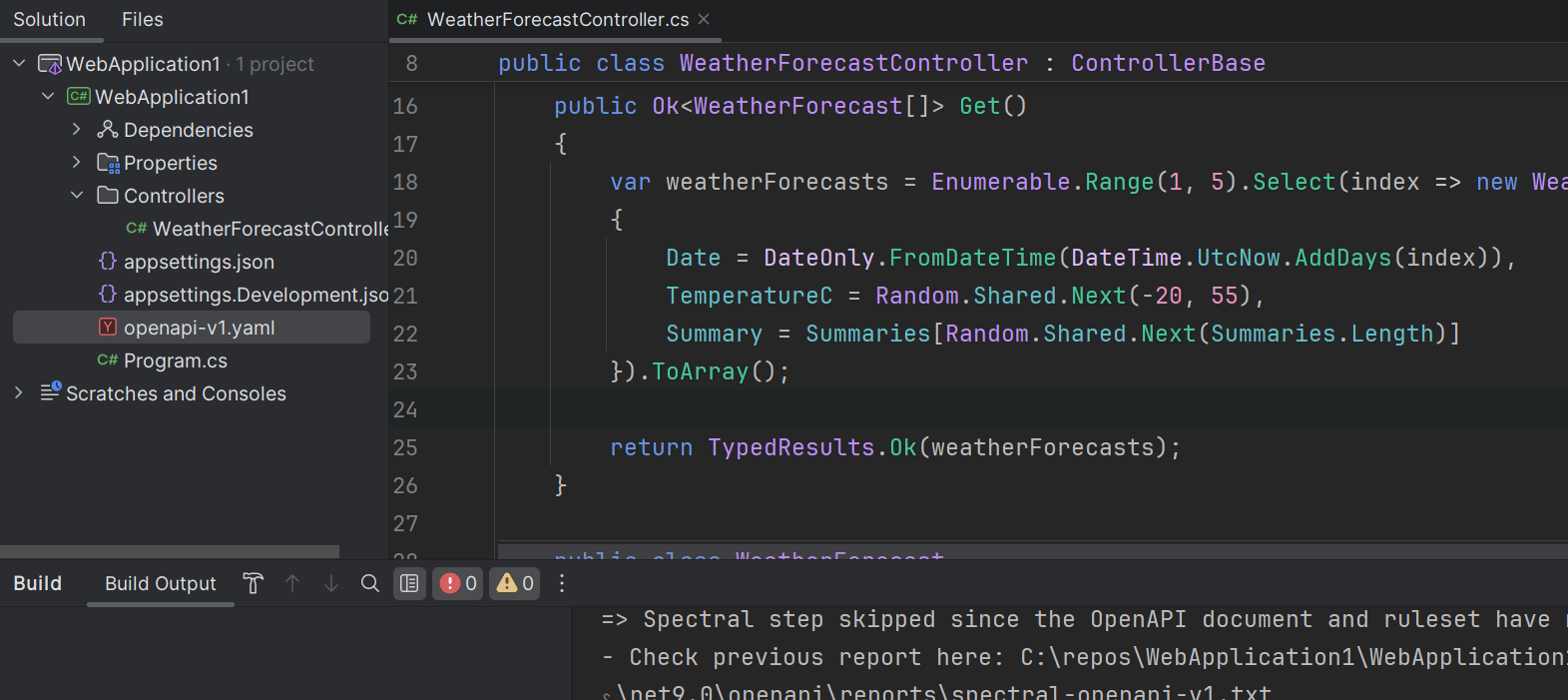Toggle the build tree view mode button
Viewport: 1568px width, 700px height.
click(409, 583)
